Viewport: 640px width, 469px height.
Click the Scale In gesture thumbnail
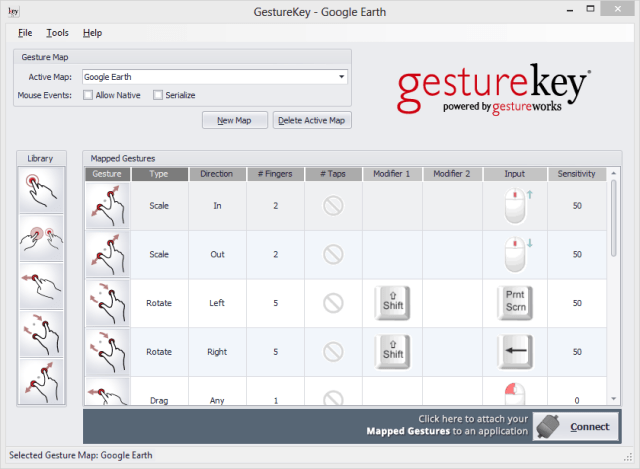pyautogui.click(x=108, y=205)
